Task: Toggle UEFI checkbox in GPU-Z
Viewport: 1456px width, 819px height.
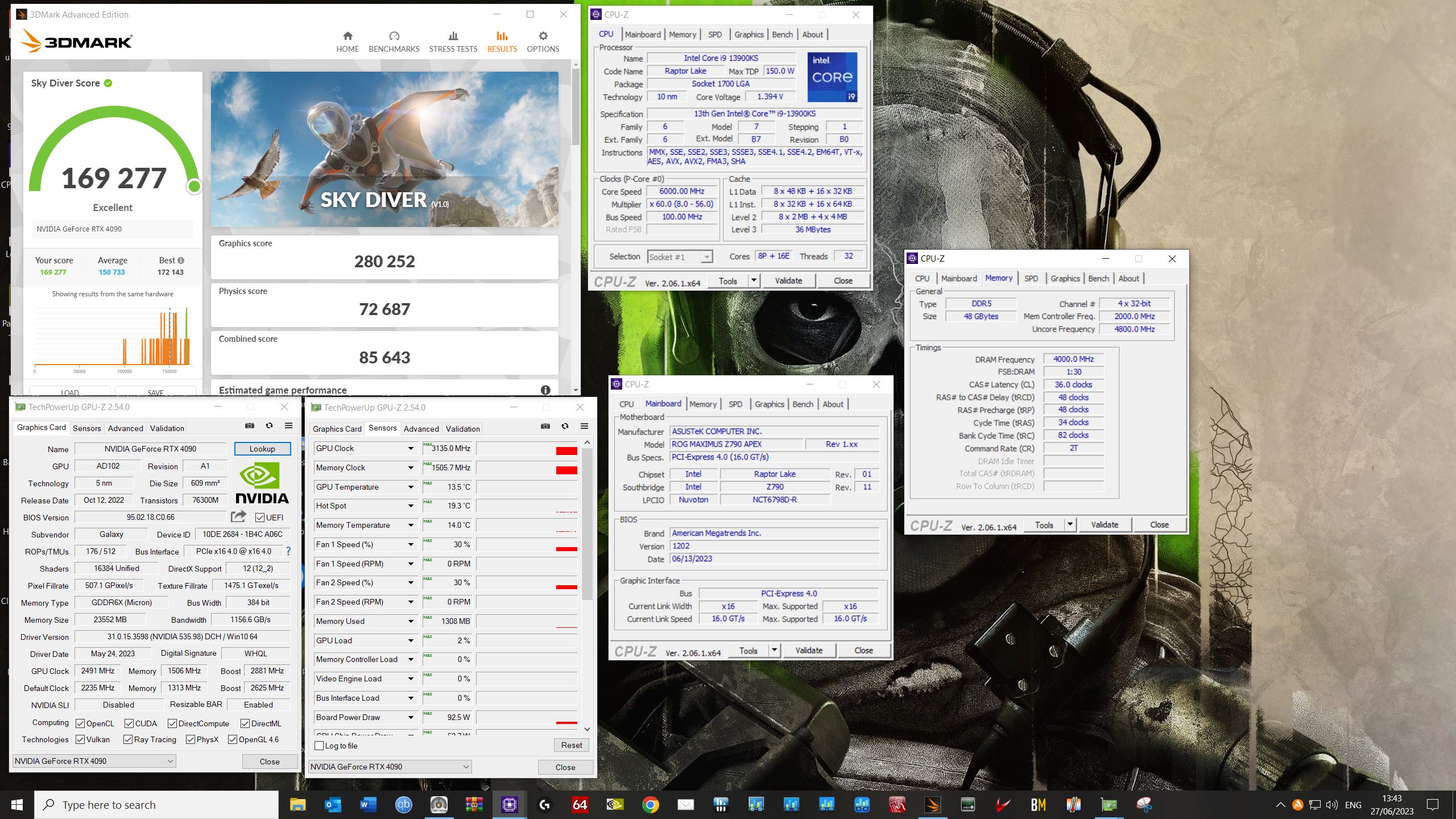Action: 260,518
